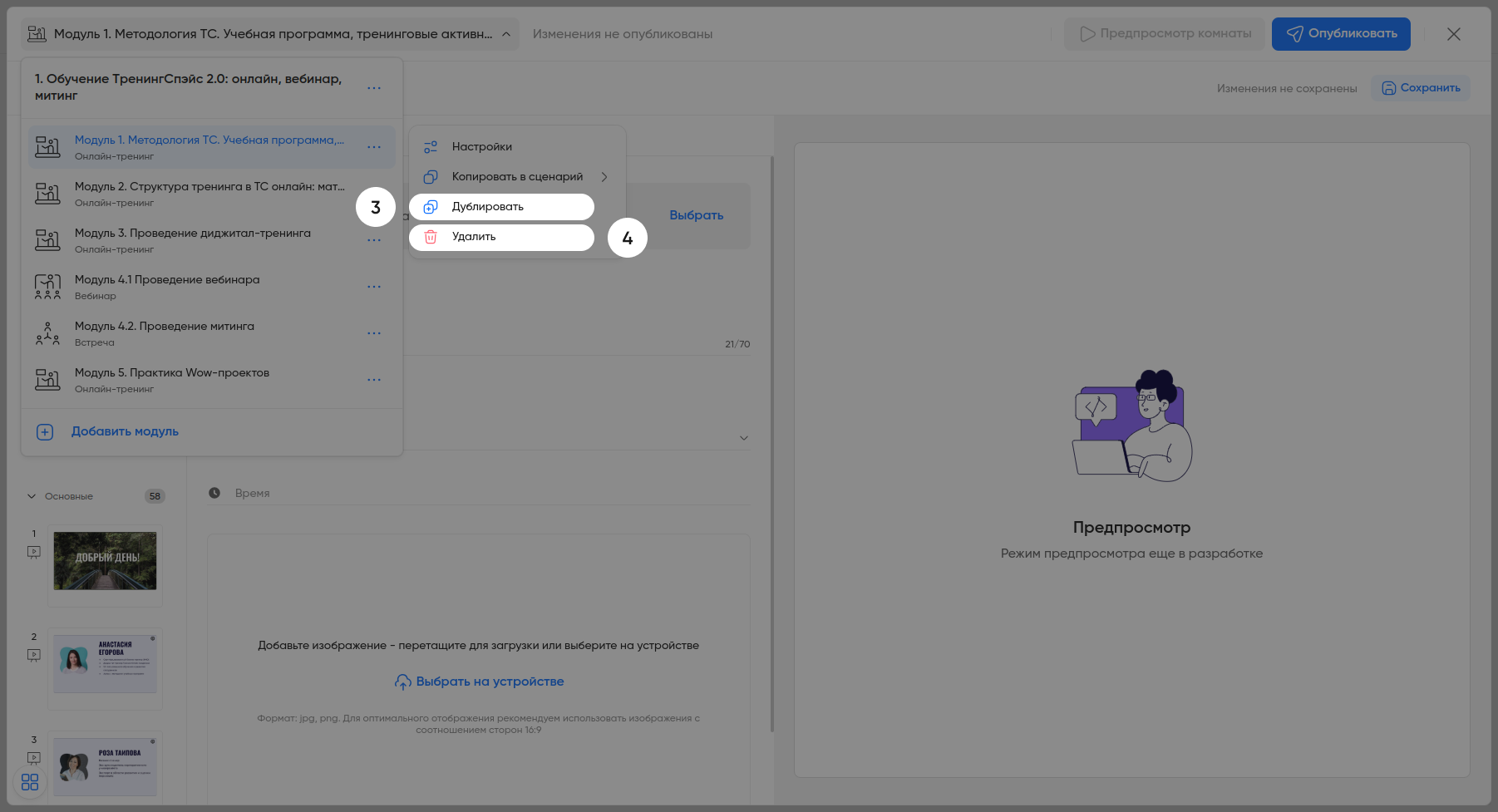Select Модуль 5. Практика Wow-проектов

(x=212, y=380)
